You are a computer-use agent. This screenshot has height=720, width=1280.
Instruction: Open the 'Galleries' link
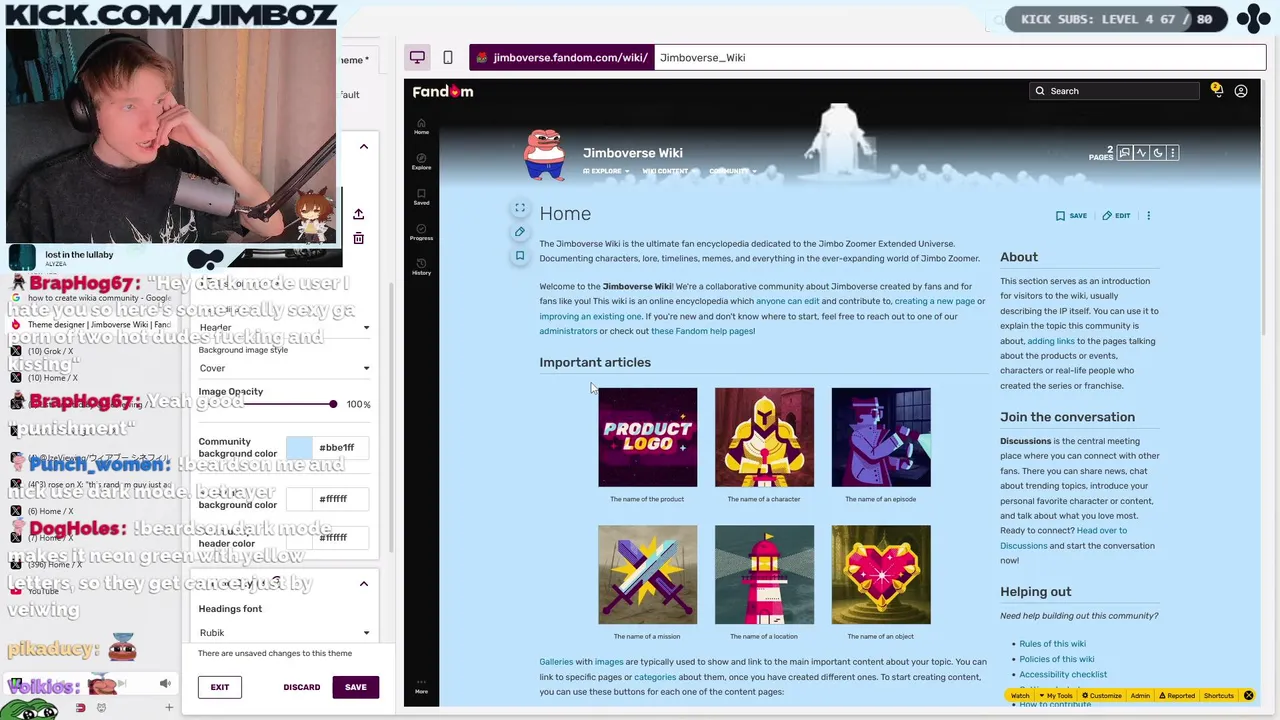pos(556,662)
